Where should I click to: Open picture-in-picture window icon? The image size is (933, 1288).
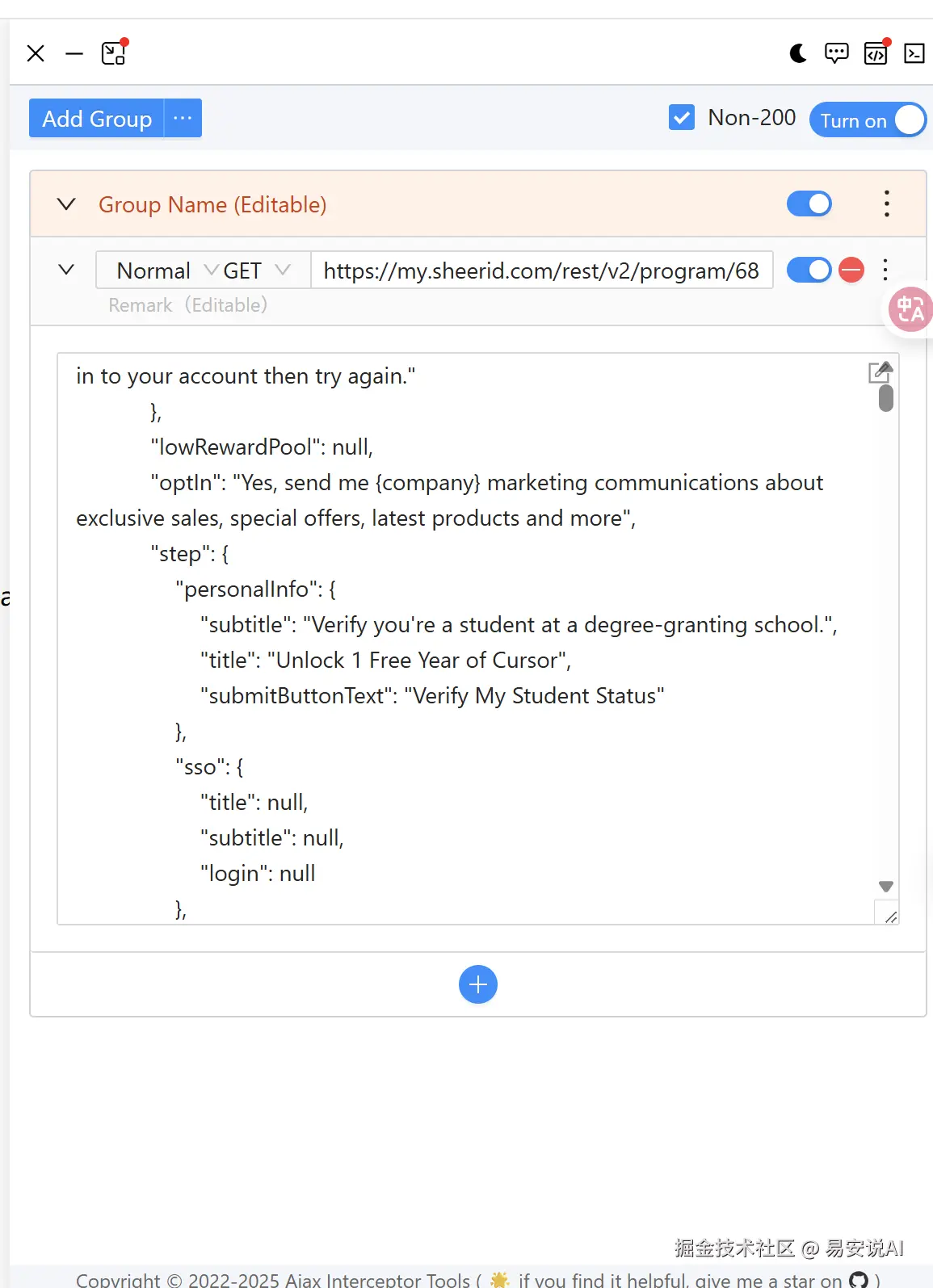coord(114,53)
